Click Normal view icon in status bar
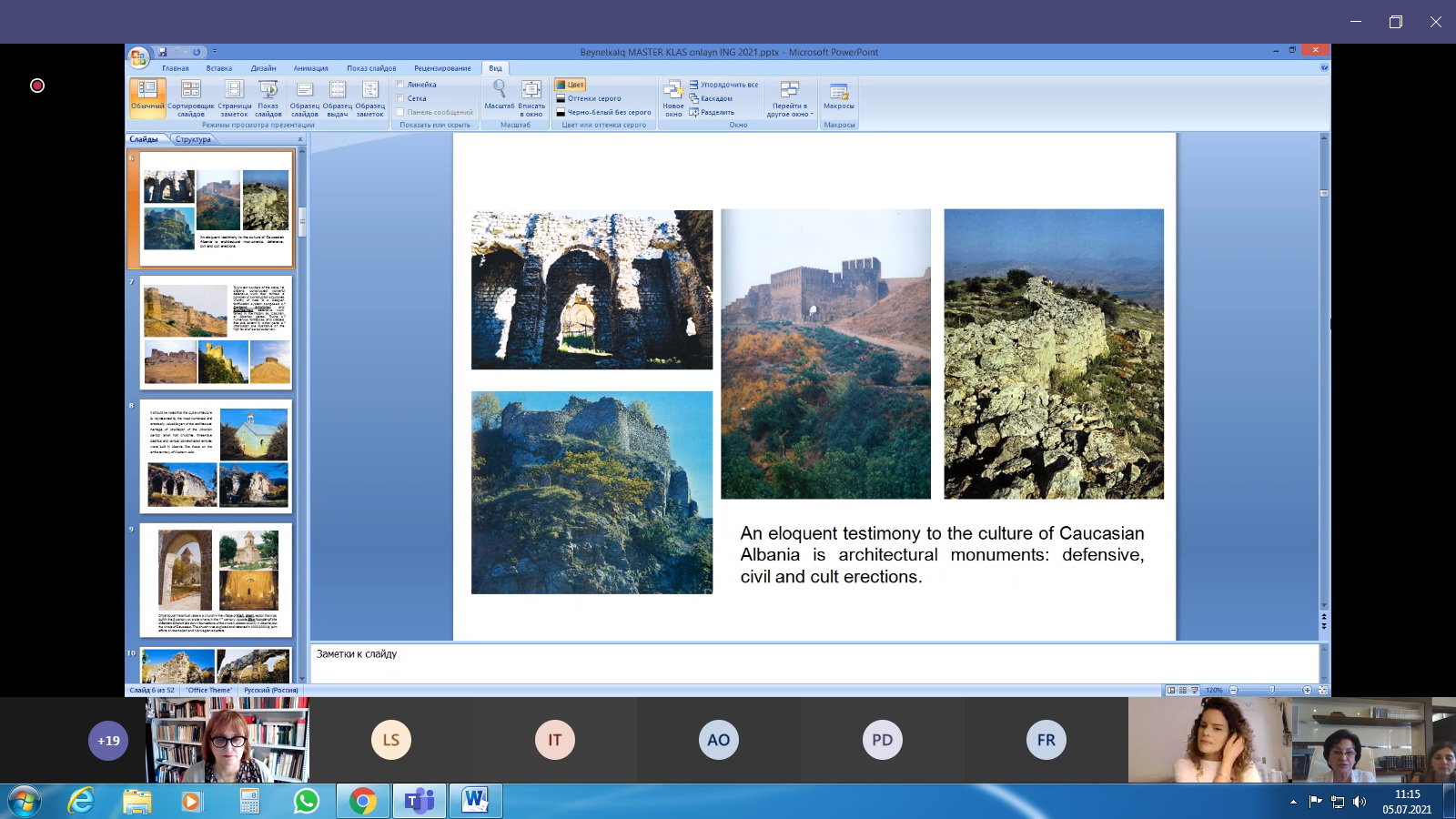The image size is (1456, 819). (x=1171, y=690)
